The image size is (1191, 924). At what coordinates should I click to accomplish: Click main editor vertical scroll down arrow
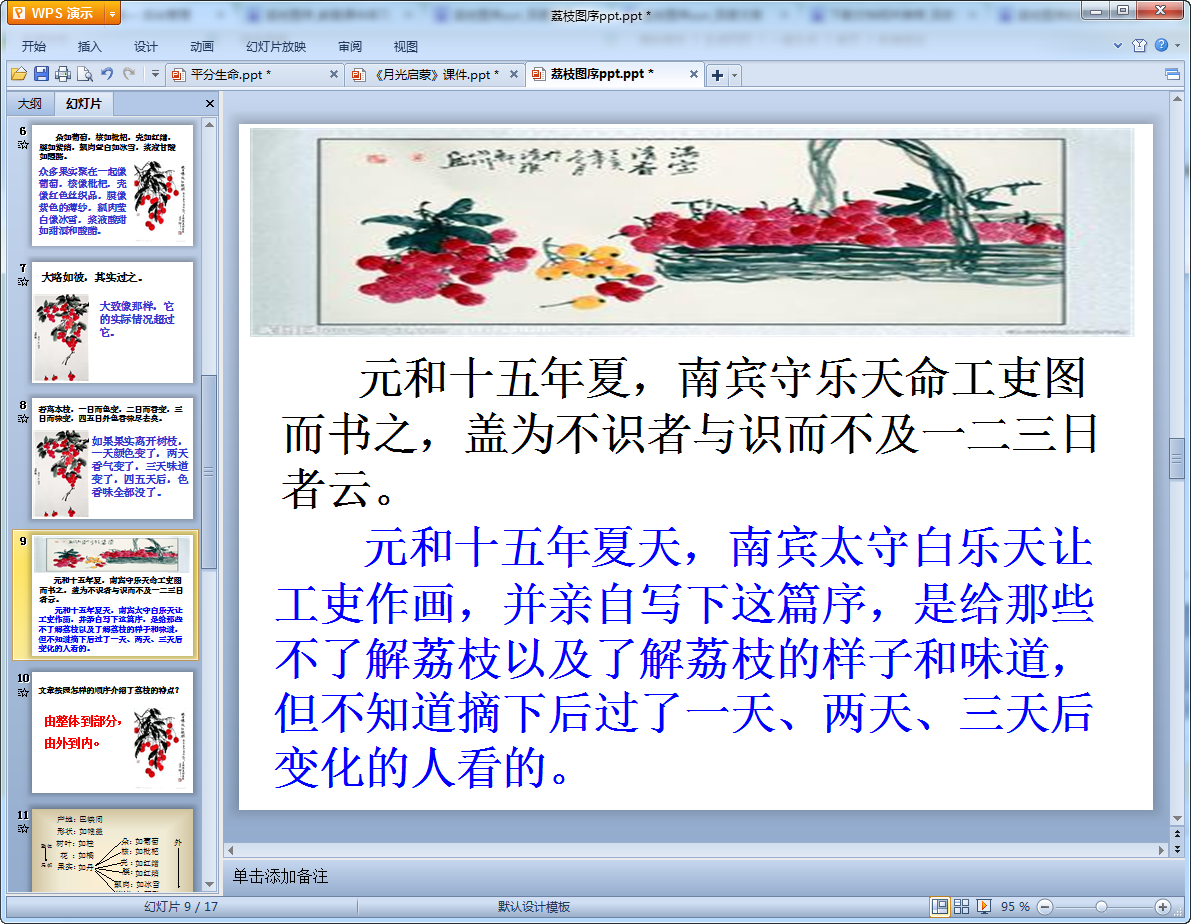point(1177,818)
